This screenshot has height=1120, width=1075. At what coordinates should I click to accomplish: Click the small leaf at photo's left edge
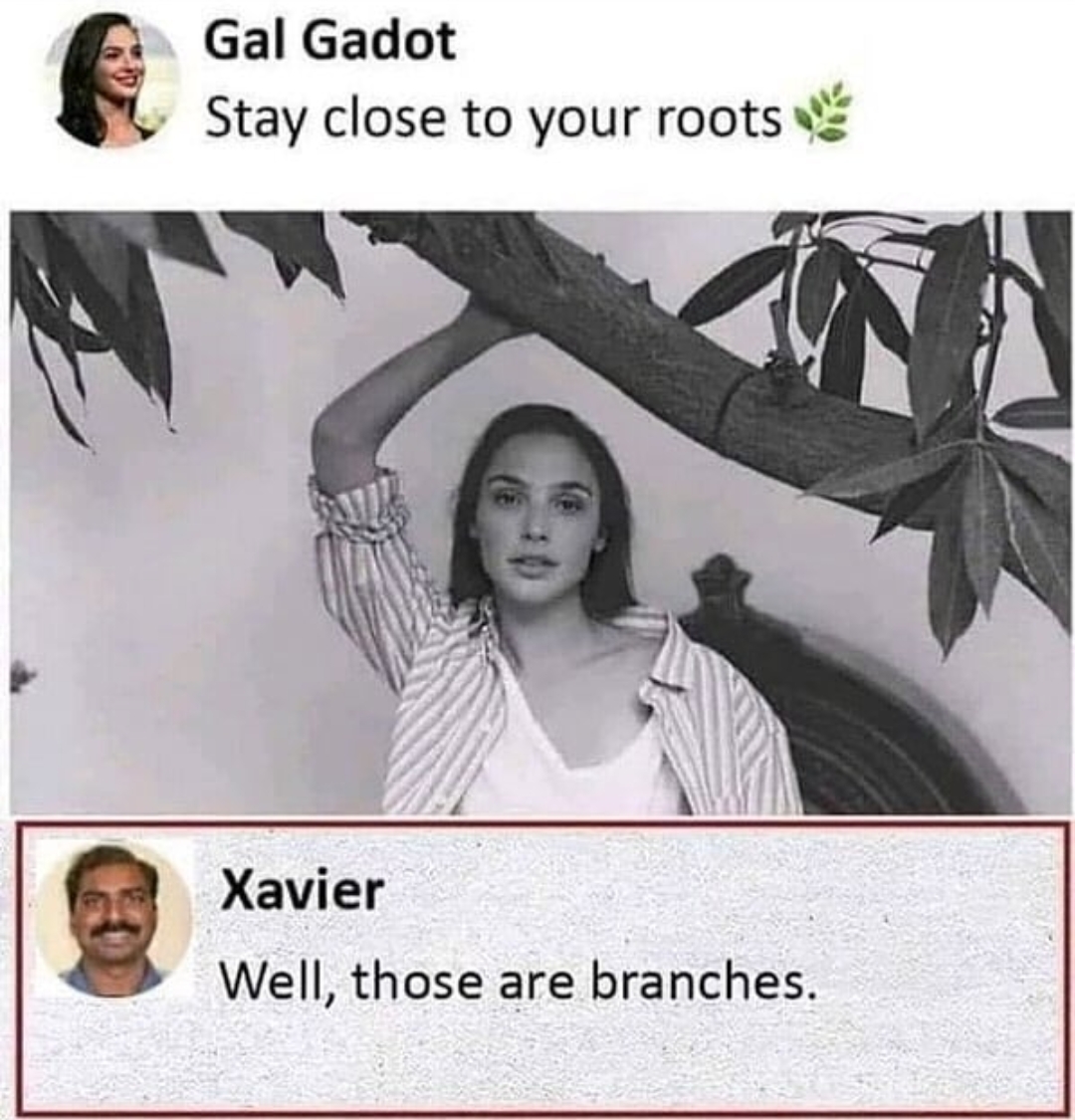tap(22, 675)
